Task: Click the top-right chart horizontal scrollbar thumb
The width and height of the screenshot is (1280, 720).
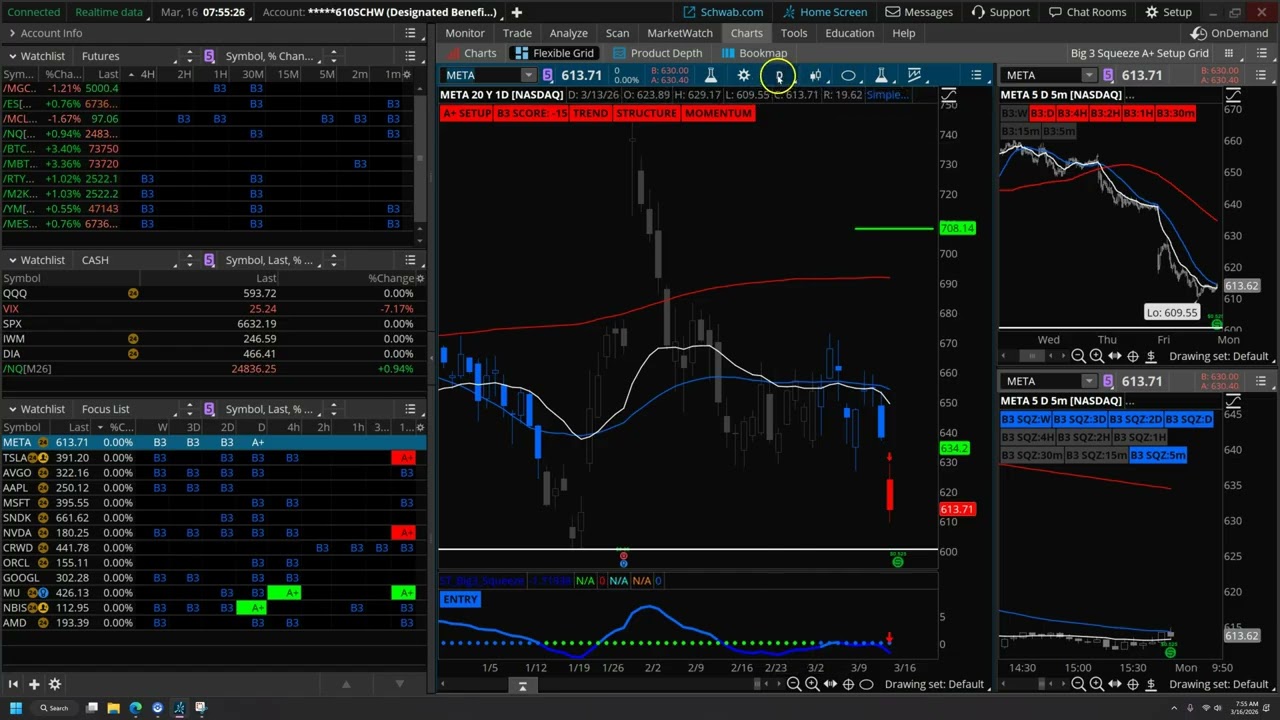Action: (1031, 356)
